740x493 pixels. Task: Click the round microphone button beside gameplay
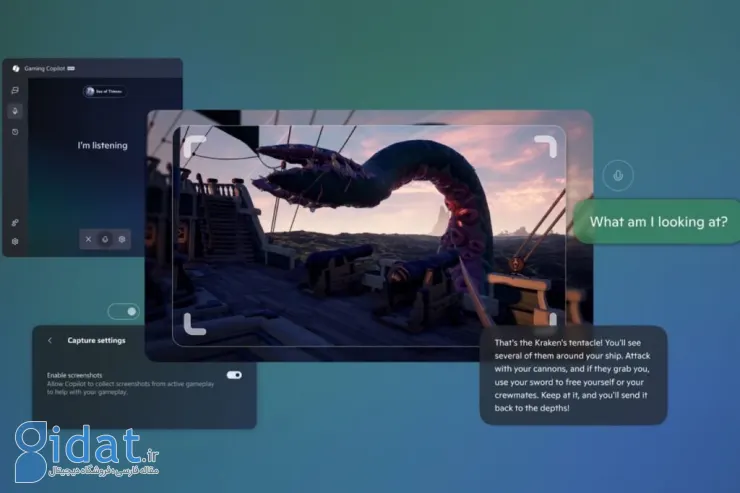click(618, 175)
